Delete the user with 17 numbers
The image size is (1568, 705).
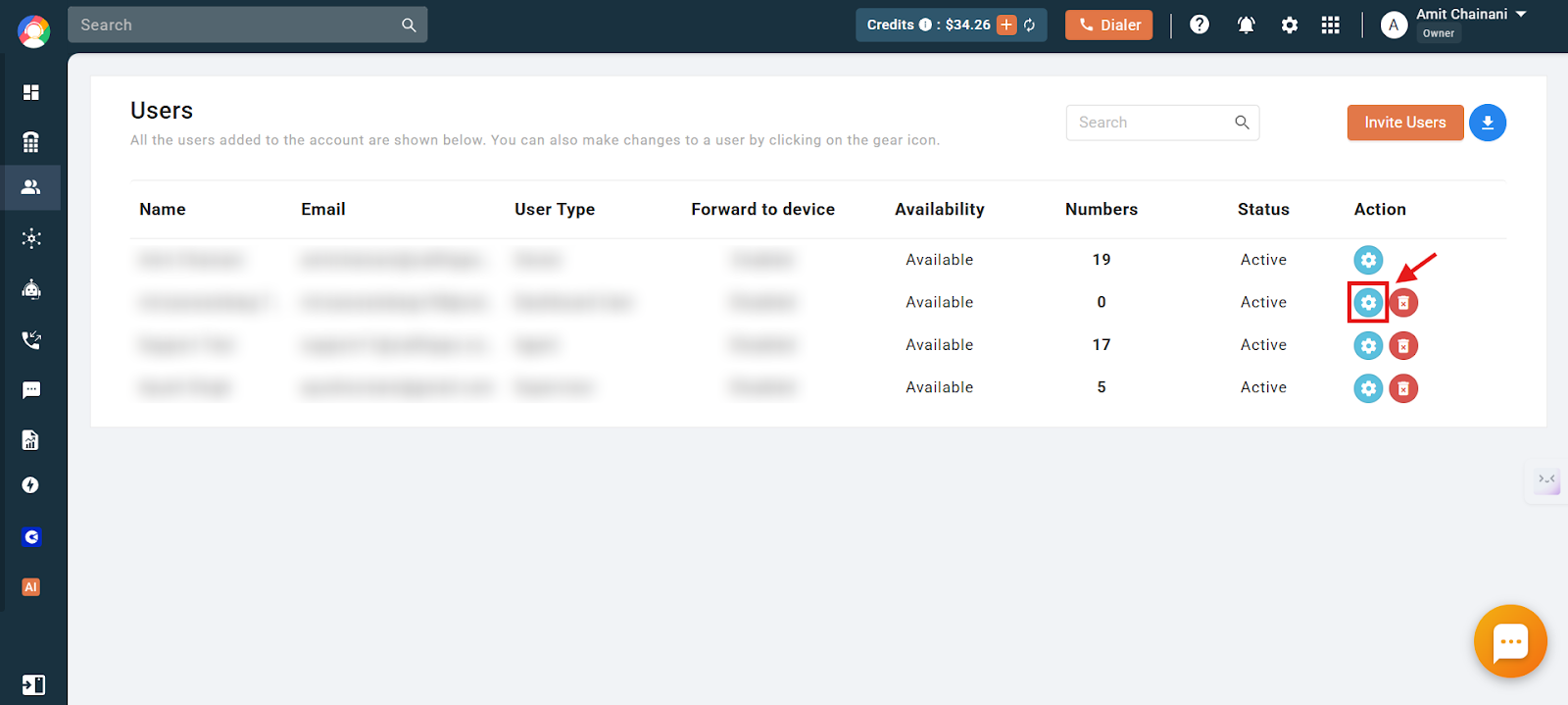point(1403,345)
